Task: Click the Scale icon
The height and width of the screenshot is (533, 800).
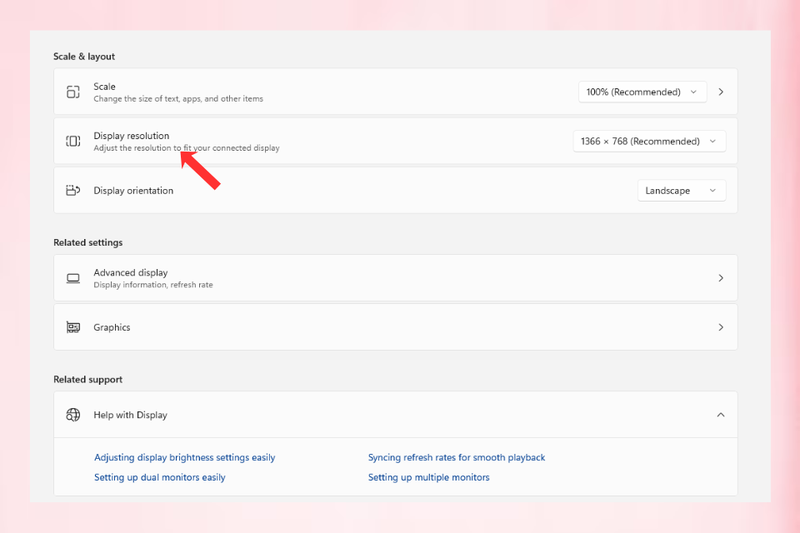Action: (73, 92)
